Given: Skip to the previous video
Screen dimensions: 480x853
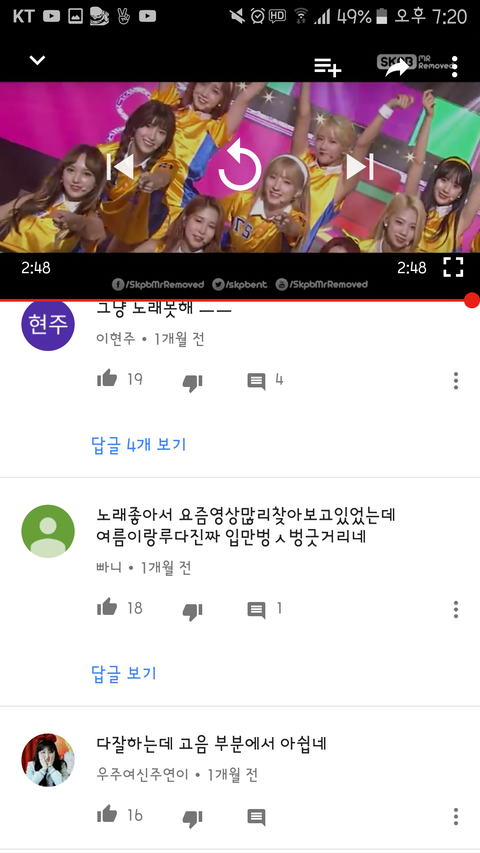Looking at the screenshot, I should point(120,166).
